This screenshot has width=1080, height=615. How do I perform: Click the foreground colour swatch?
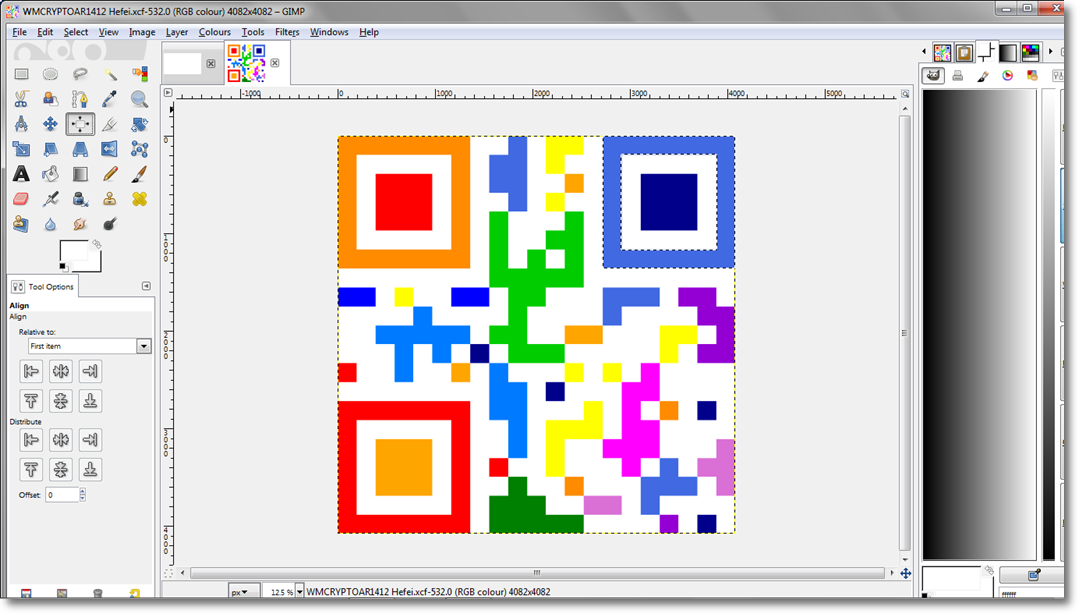click(x=73, y=251)
